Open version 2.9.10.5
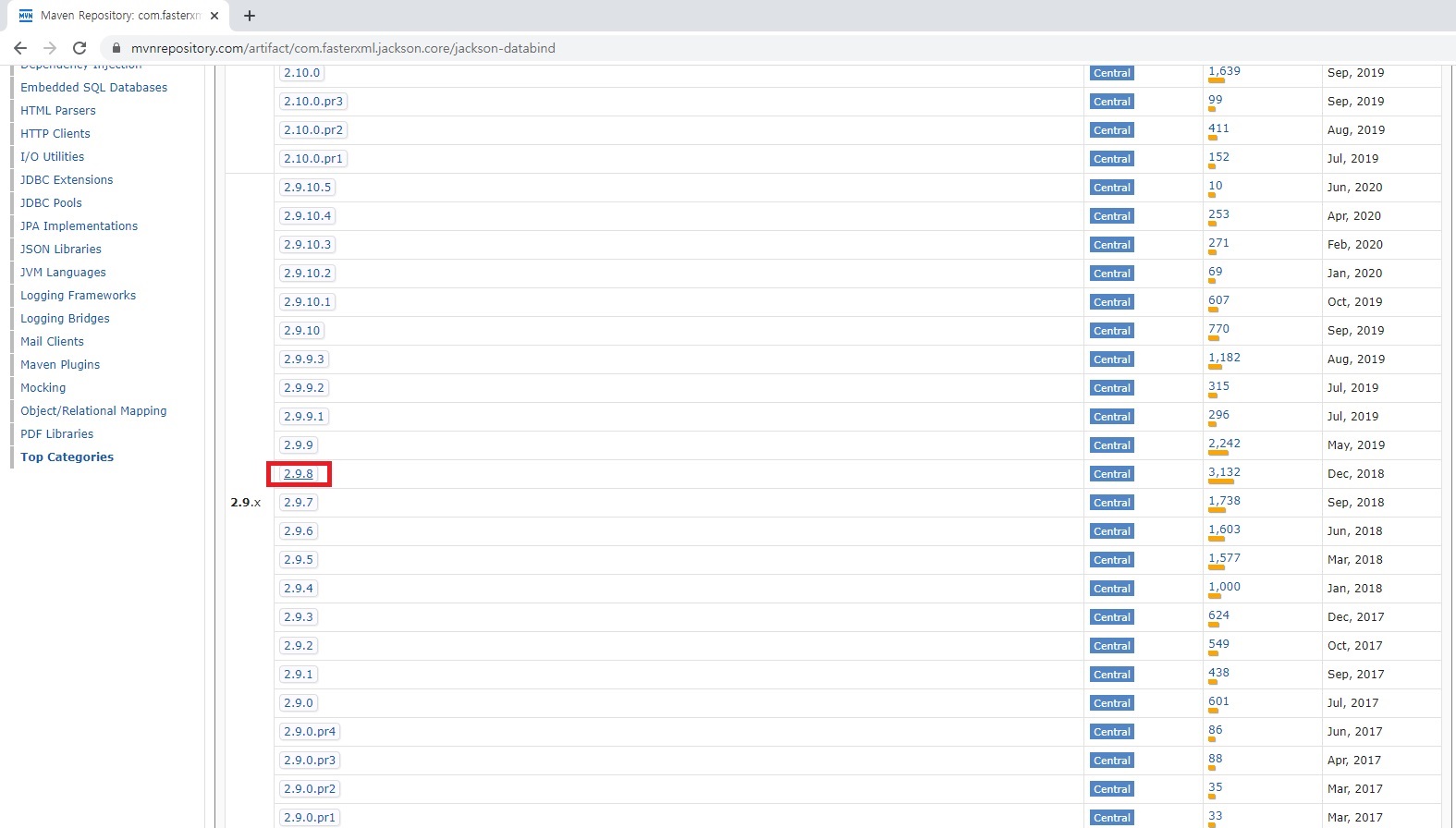The image size is (1456, 828). [x=307, y=188]
